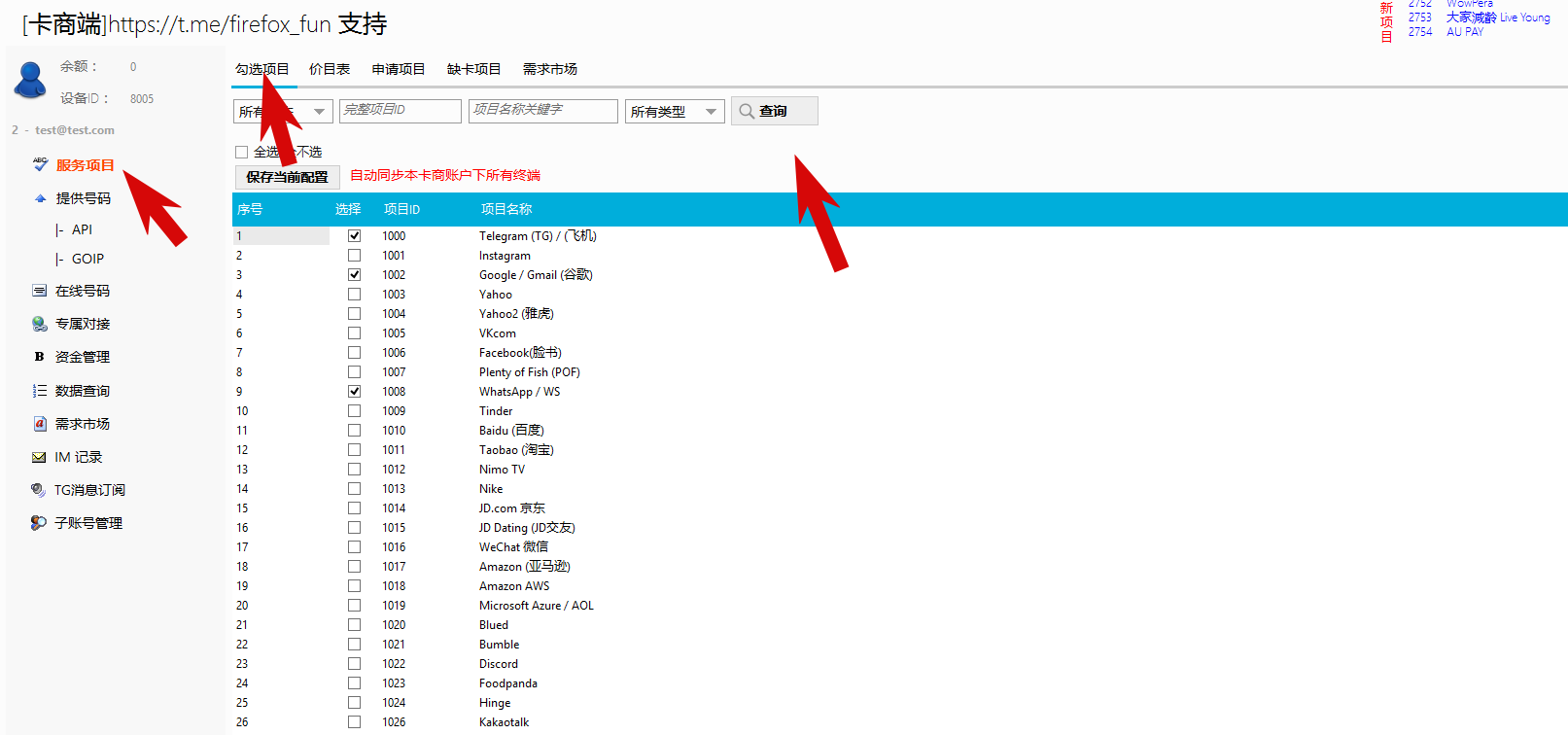The height and width of the screenshot is (735, 1568).
Task: Check the WeChat 微信 checkbox
Action: (355, 546)
